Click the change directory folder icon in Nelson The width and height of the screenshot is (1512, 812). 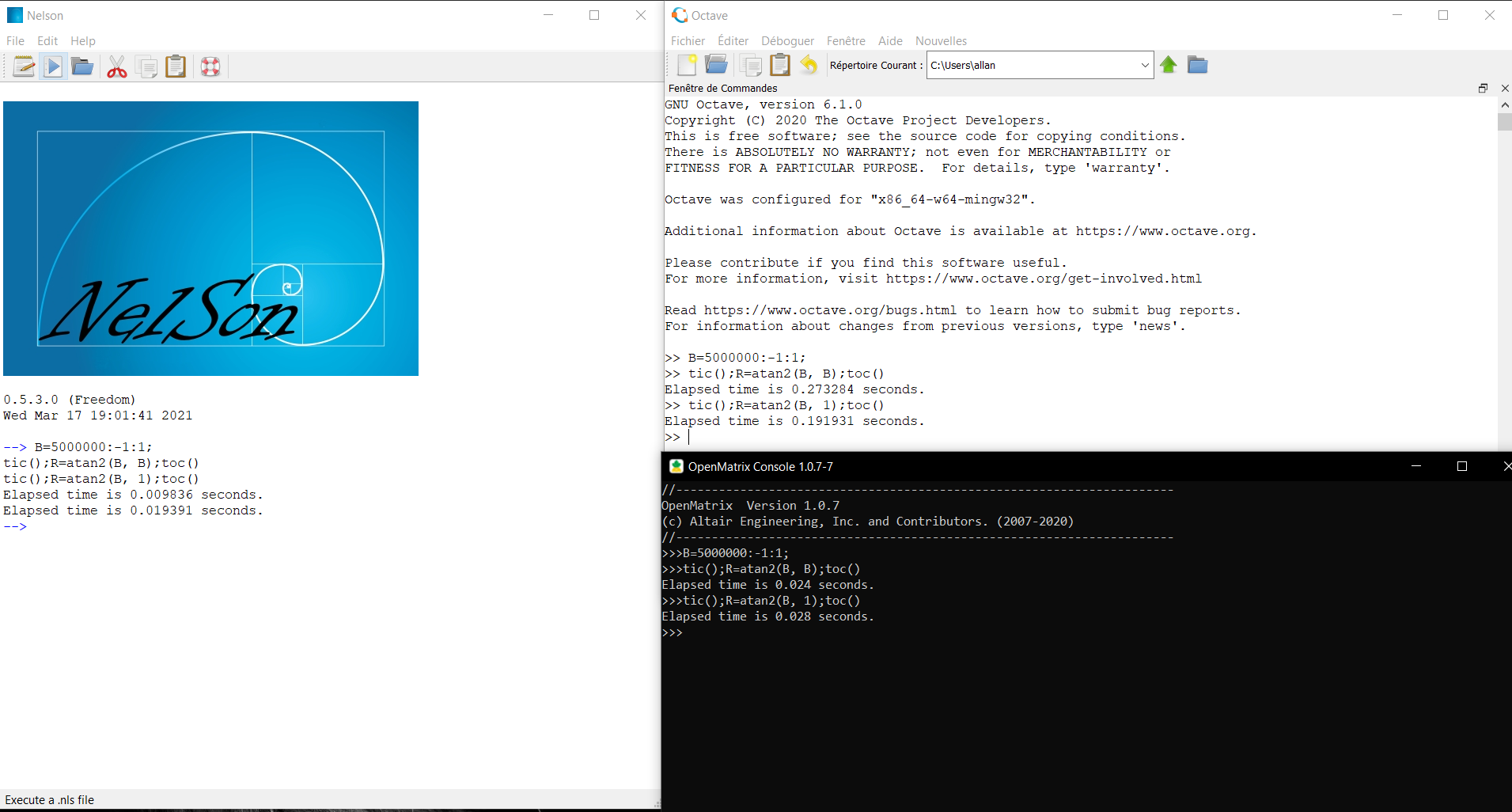coord(82,66)
